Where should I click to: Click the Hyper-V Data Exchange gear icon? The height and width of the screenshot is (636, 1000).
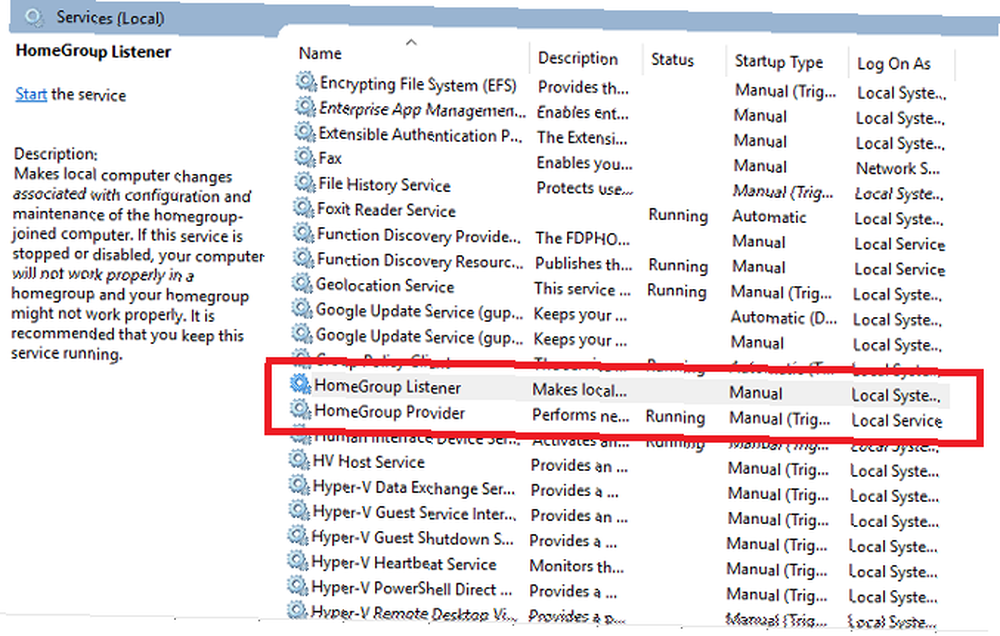pyautogui.click(x=298, y=485)
